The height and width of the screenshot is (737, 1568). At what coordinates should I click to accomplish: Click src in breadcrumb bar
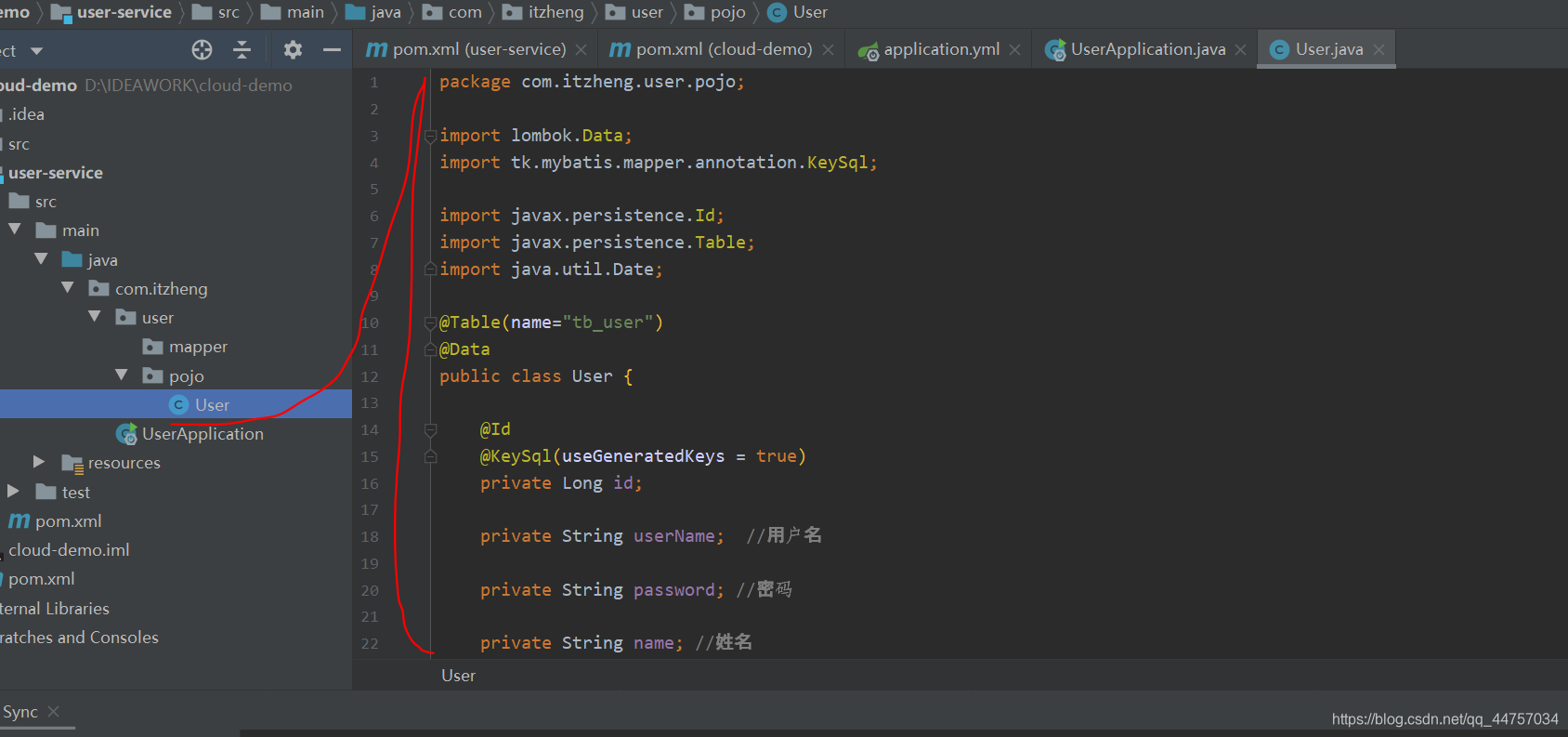point(216,12)
